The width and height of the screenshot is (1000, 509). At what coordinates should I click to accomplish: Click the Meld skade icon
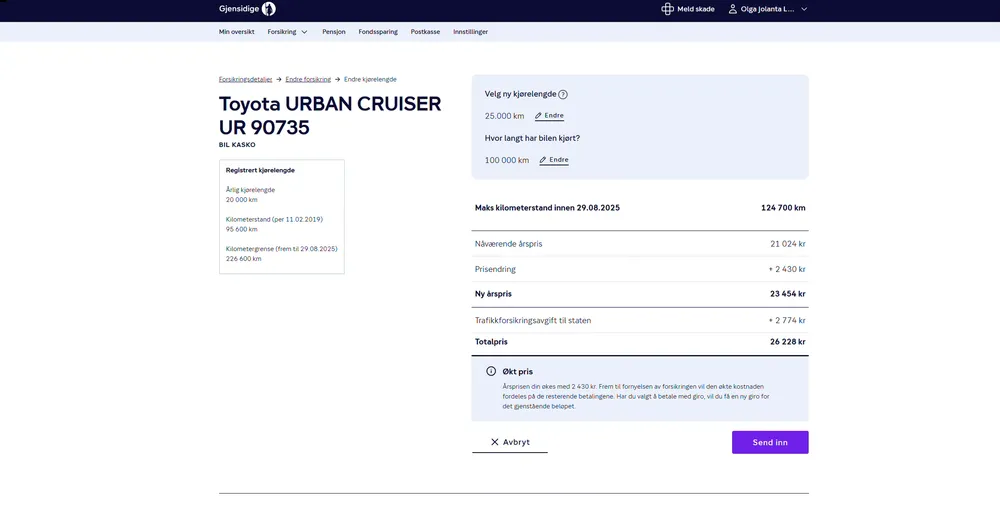click(667, 9)
